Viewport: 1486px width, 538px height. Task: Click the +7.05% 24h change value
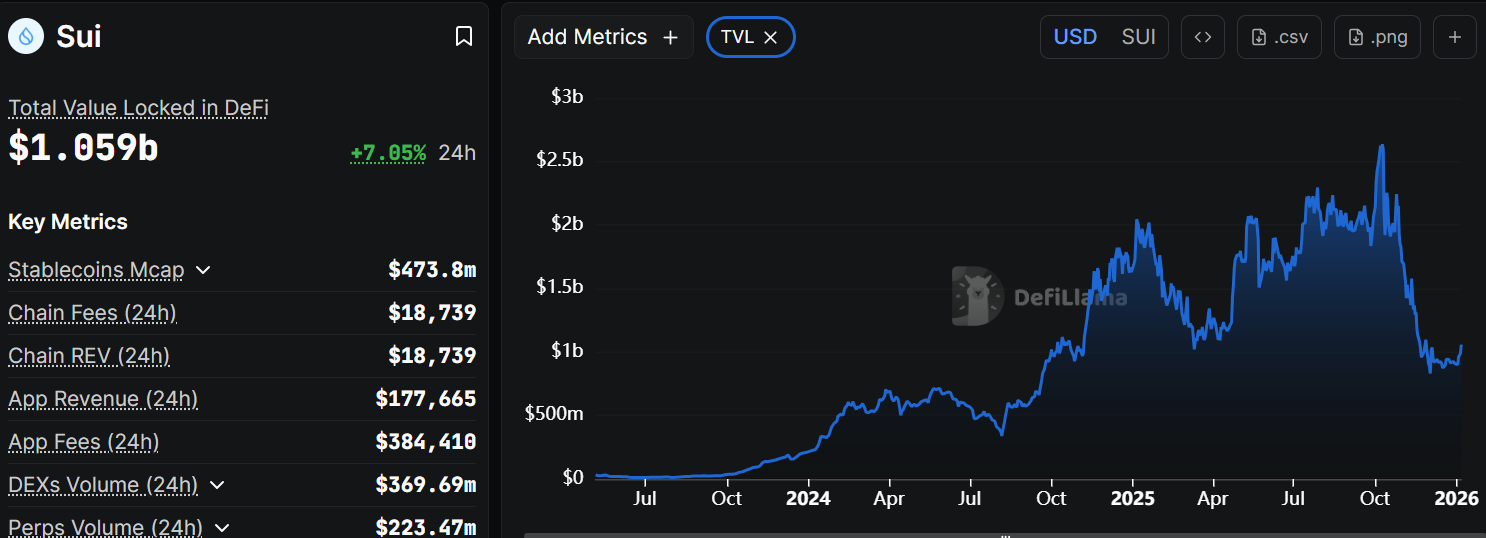388,153
